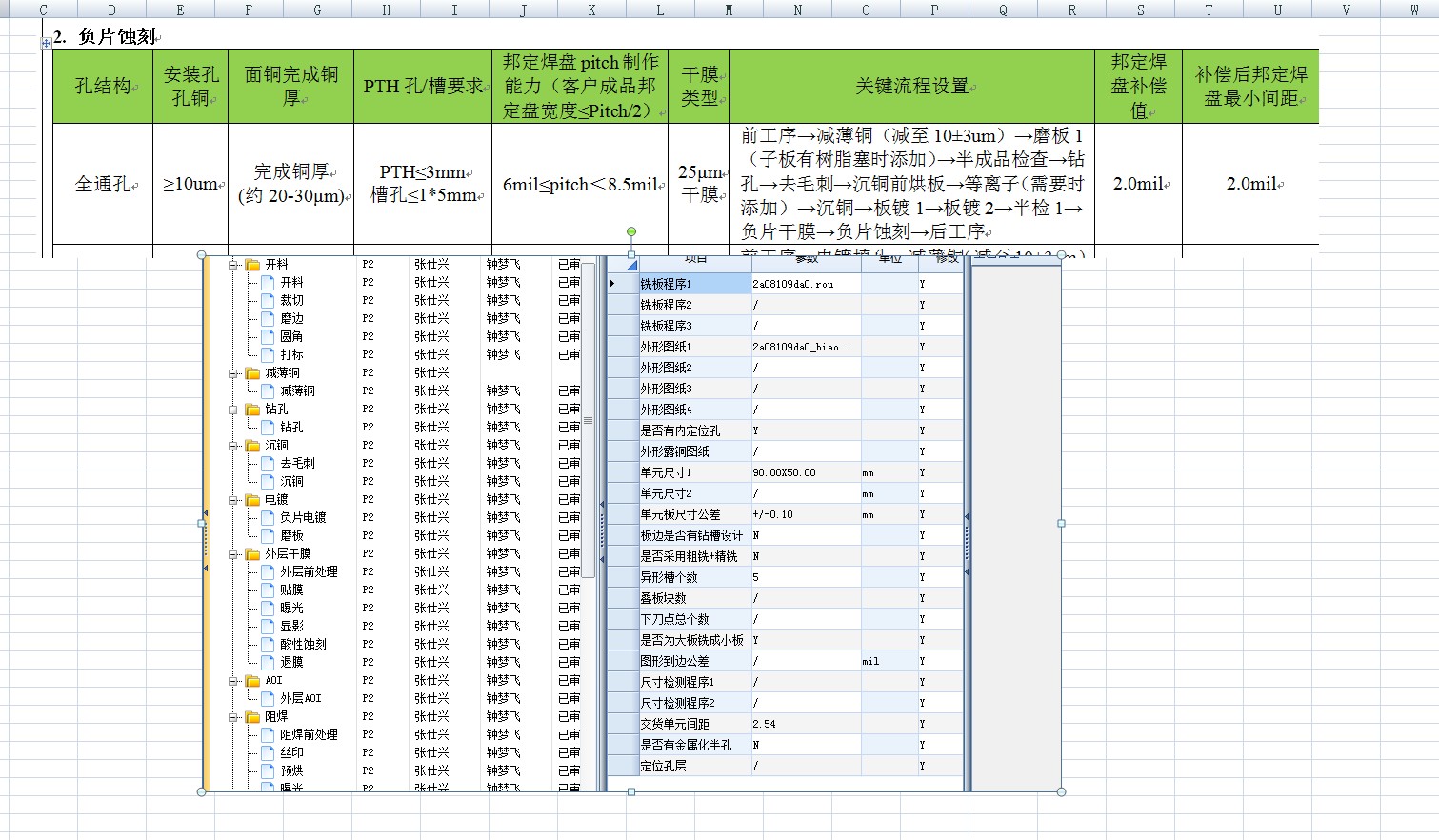The height and width of the screenshot is (840, 1439).
Task: Click the 25μm 干膜 table cell
Action: point(700,184)
